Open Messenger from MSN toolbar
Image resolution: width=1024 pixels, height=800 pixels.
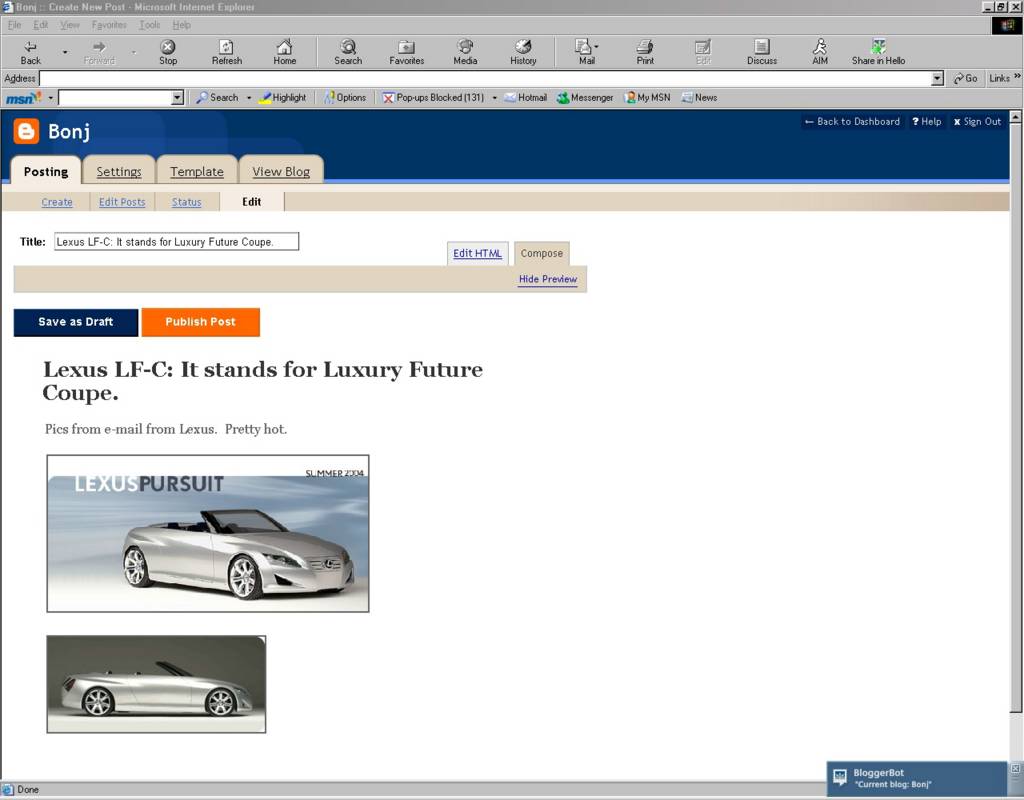(585, 98)
